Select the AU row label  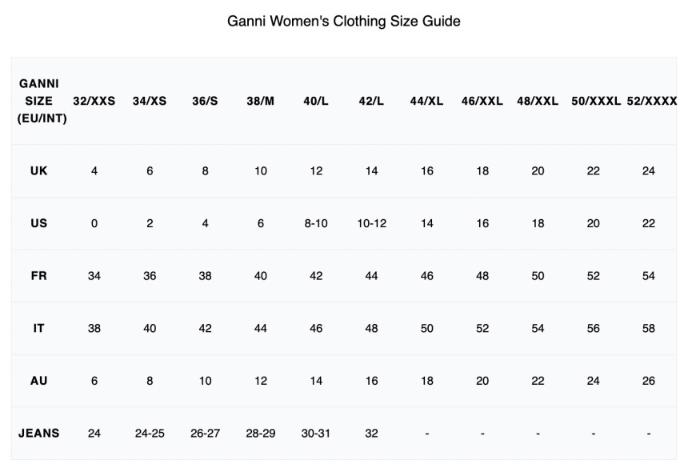click(39, 381)
